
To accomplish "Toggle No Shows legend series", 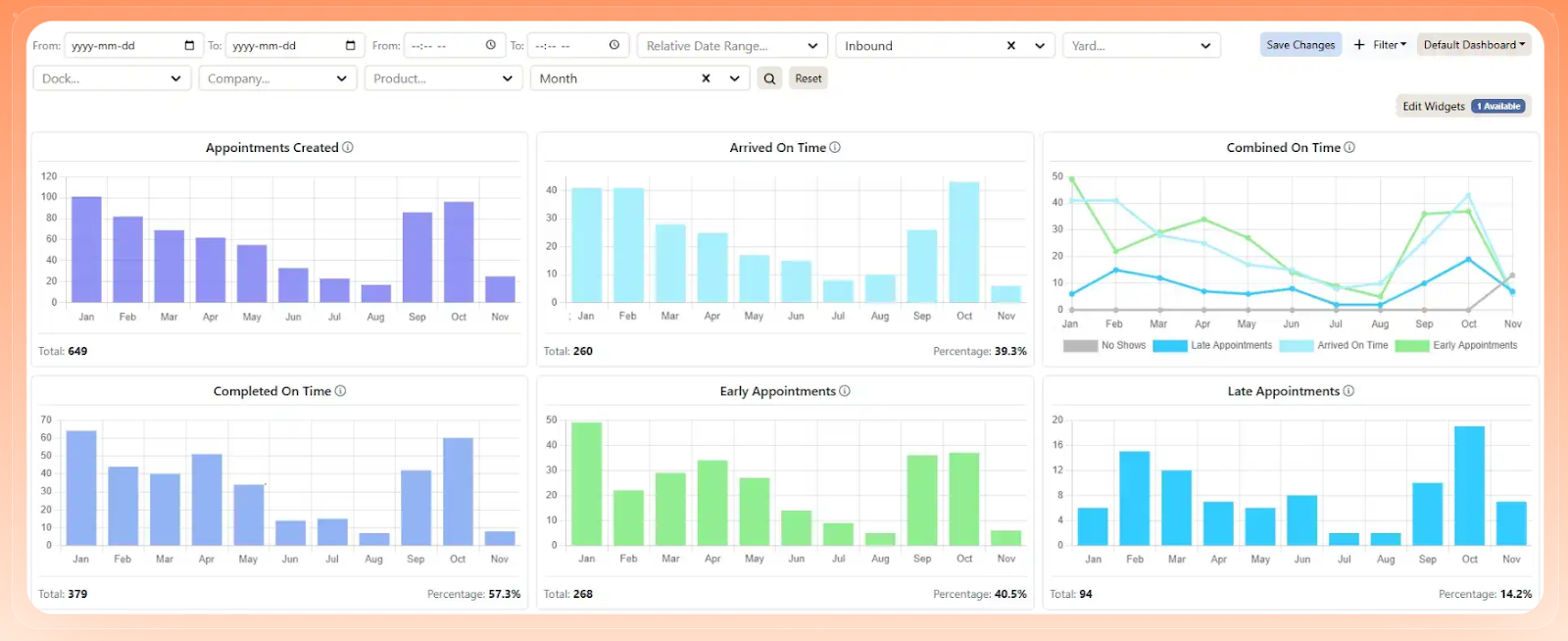I will click(1104, 346).
